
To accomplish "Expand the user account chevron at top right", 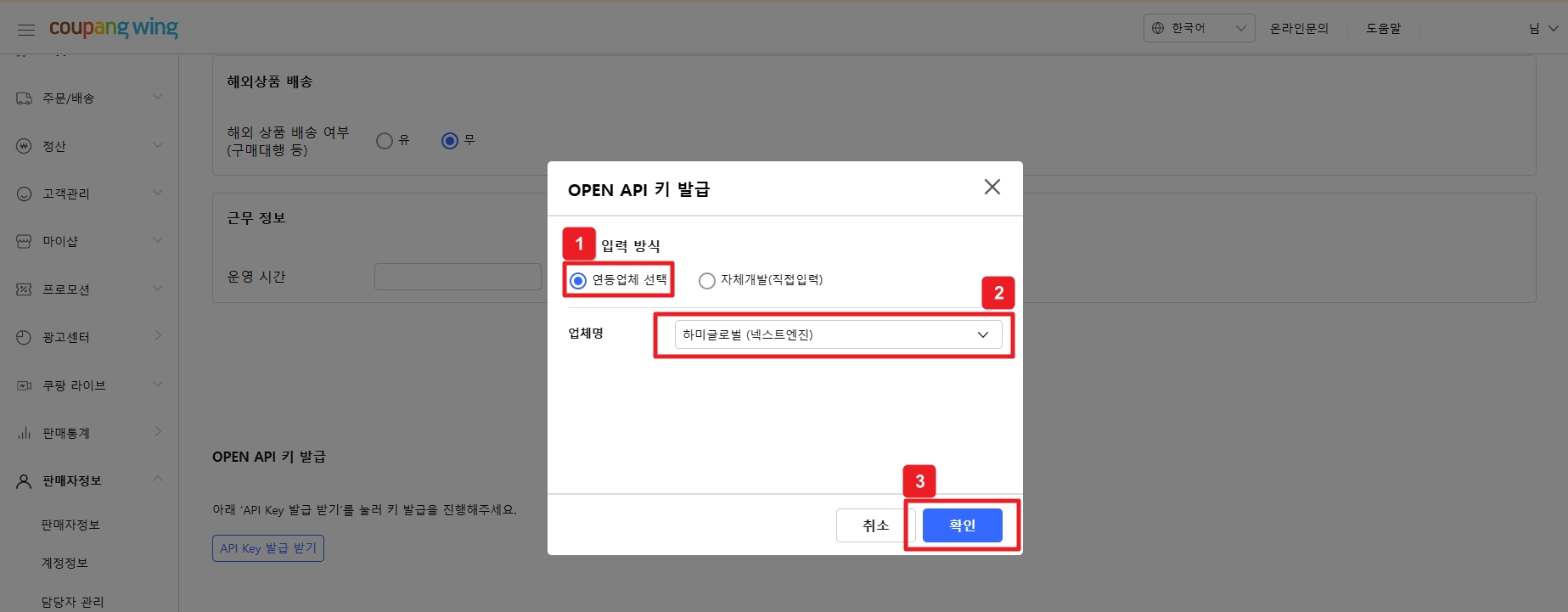I will tap(1554, 28).
